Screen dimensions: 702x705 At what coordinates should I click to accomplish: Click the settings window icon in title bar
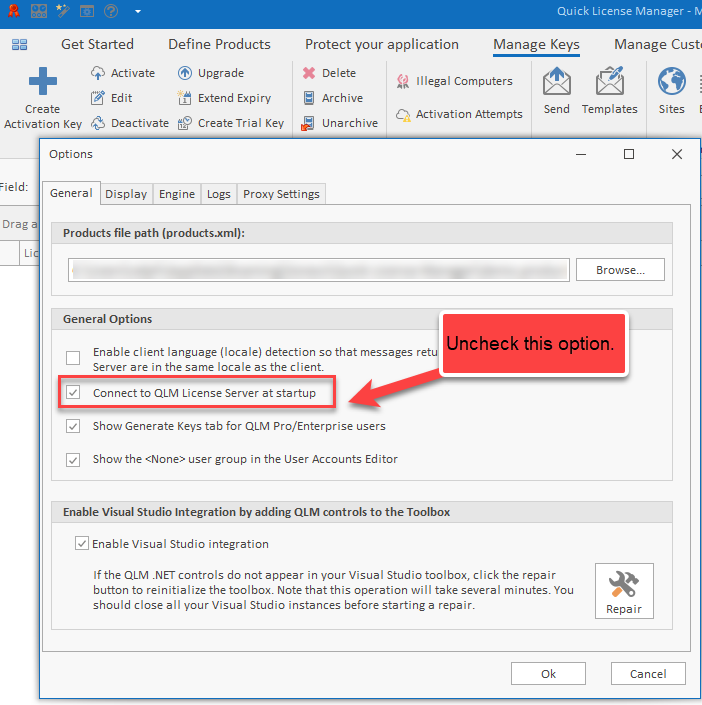click(x=87, y=11)
